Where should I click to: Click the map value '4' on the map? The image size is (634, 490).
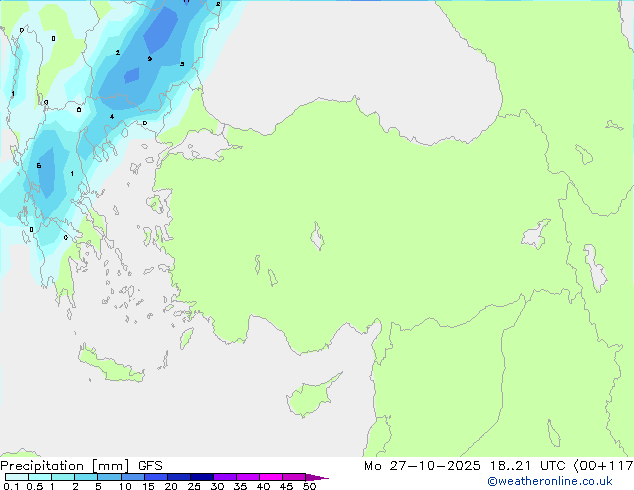coord(112,117)
